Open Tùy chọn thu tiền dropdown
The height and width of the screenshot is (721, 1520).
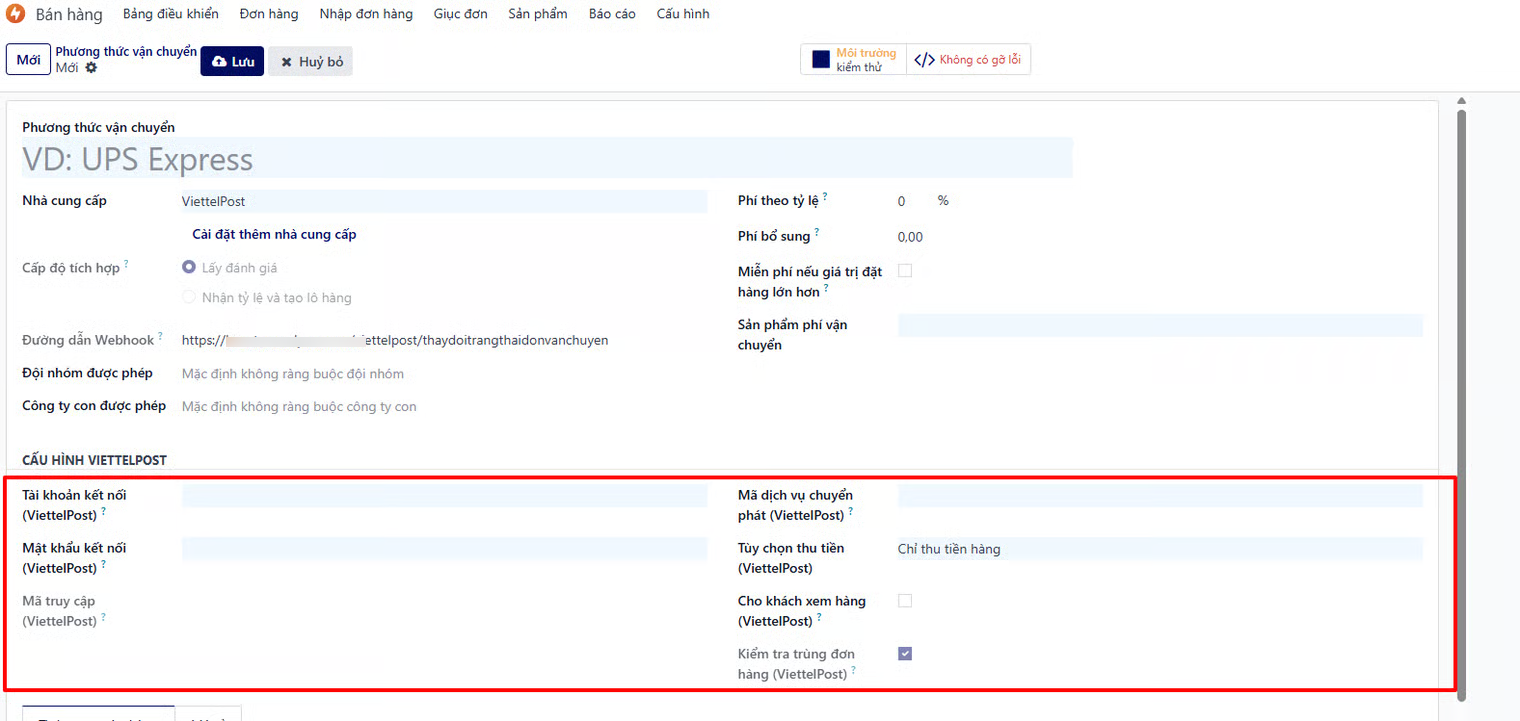tap(1158, 549)
